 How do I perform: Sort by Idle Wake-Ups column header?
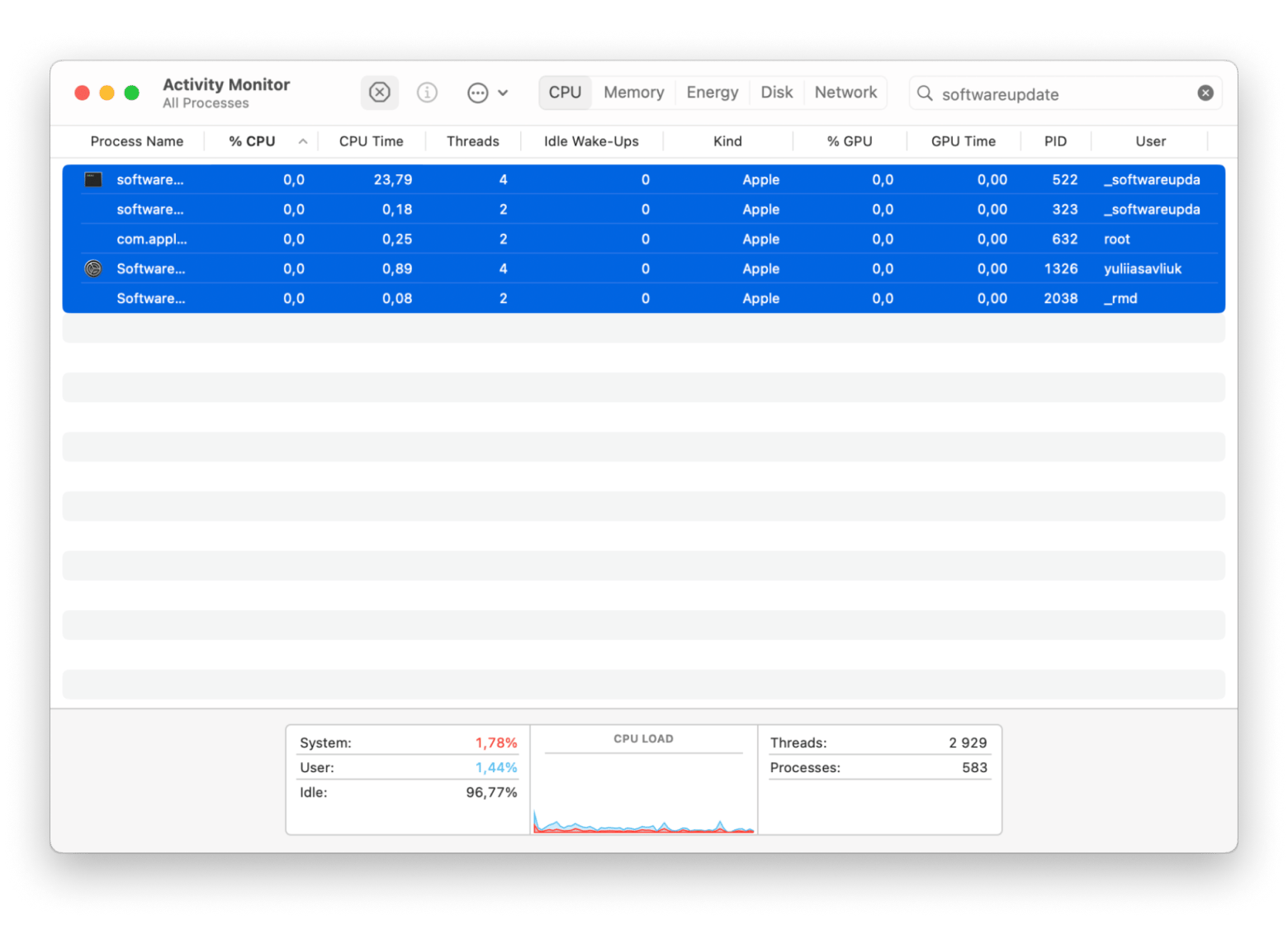591,141
